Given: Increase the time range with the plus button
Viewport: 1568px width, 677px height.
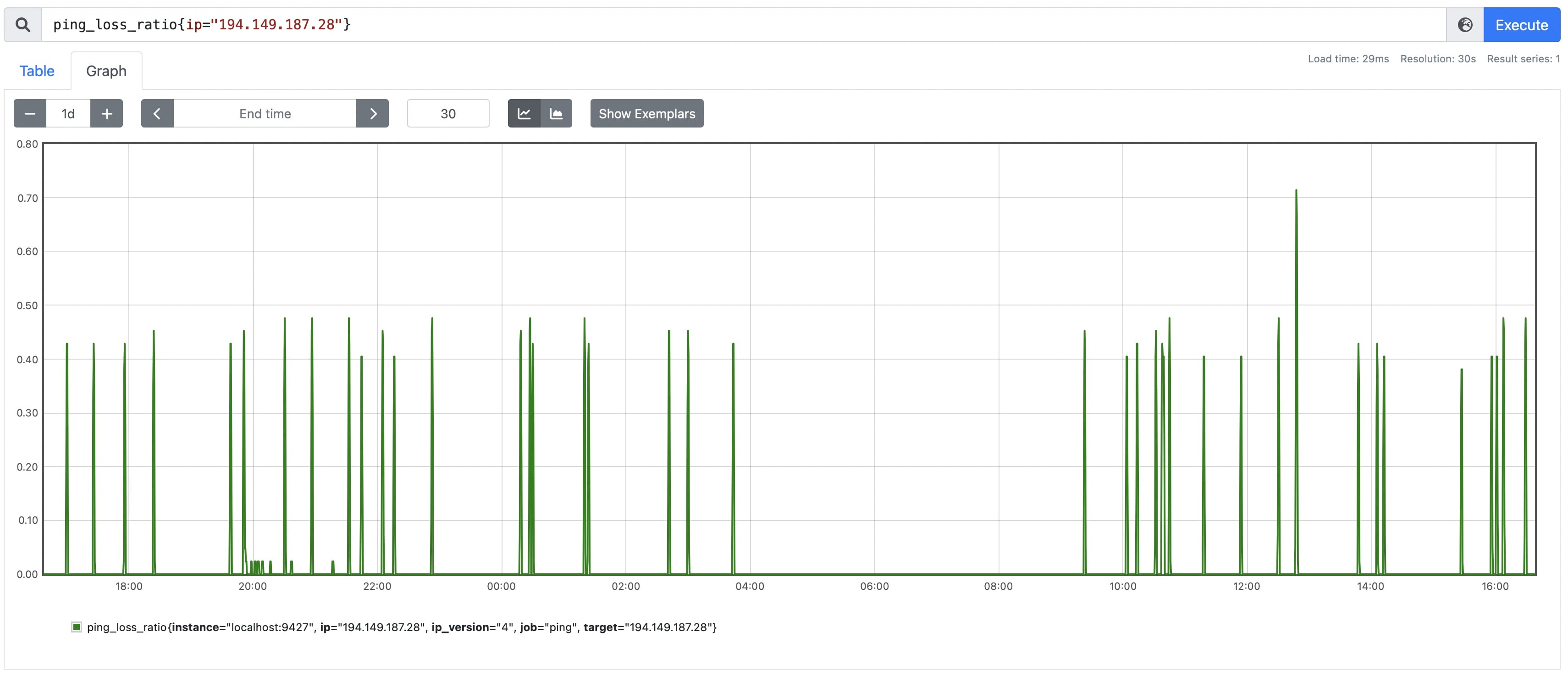Looking at the screenshot, I should 106,114.
